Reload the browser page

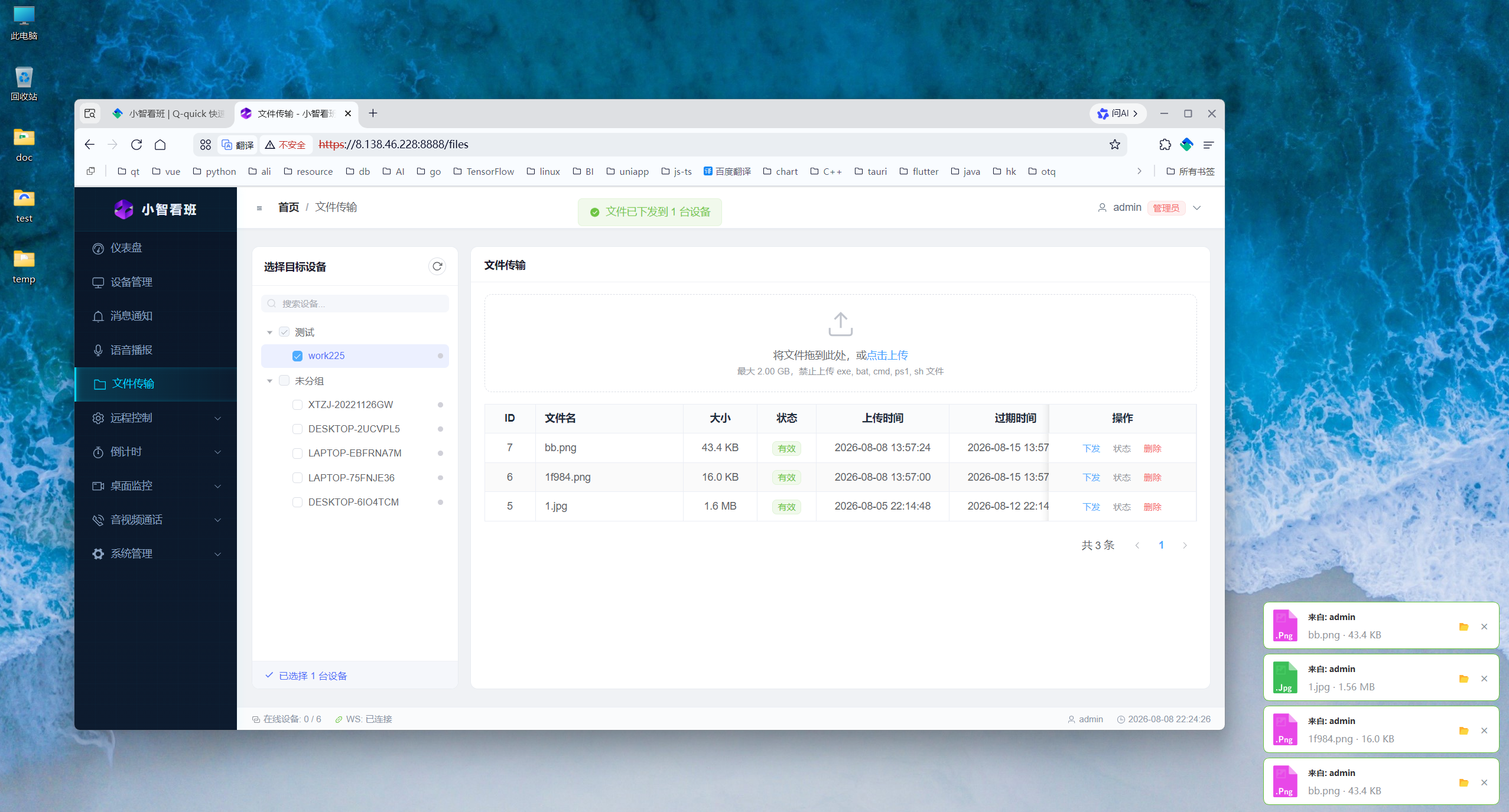click(136, 144)
